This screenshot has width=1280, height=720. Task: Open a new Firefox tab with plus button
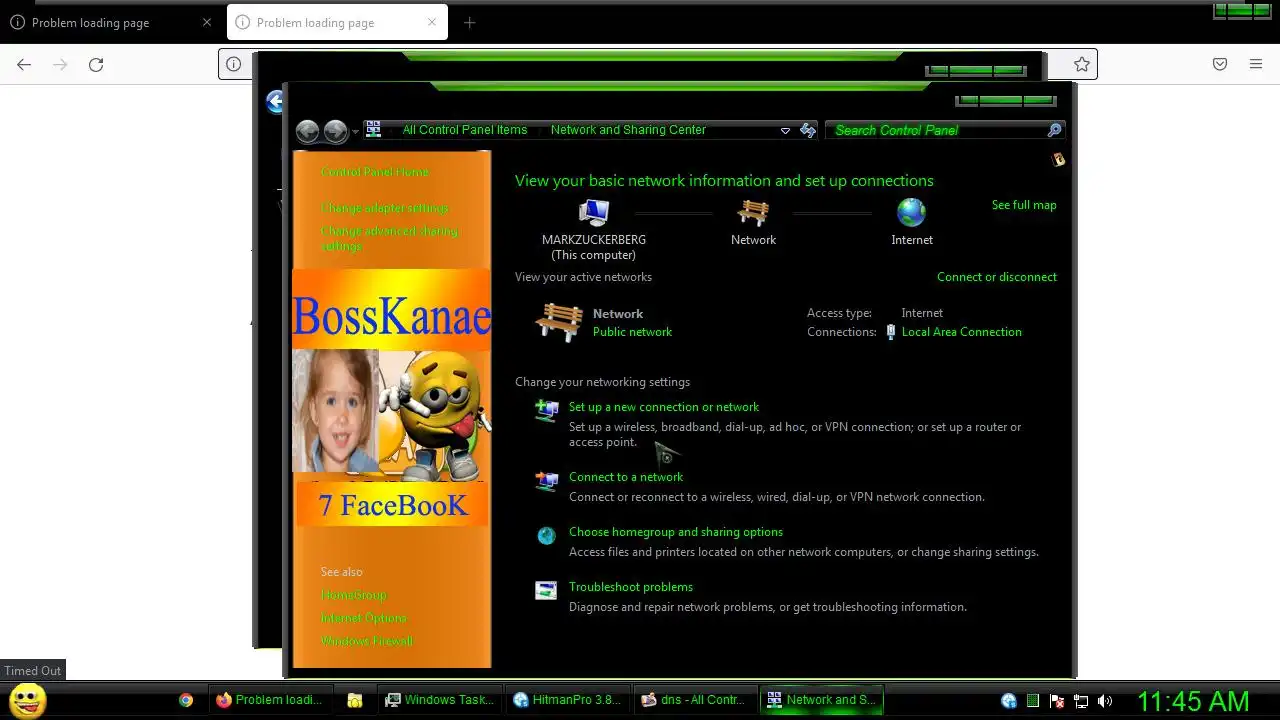click(x=469, y=22)
